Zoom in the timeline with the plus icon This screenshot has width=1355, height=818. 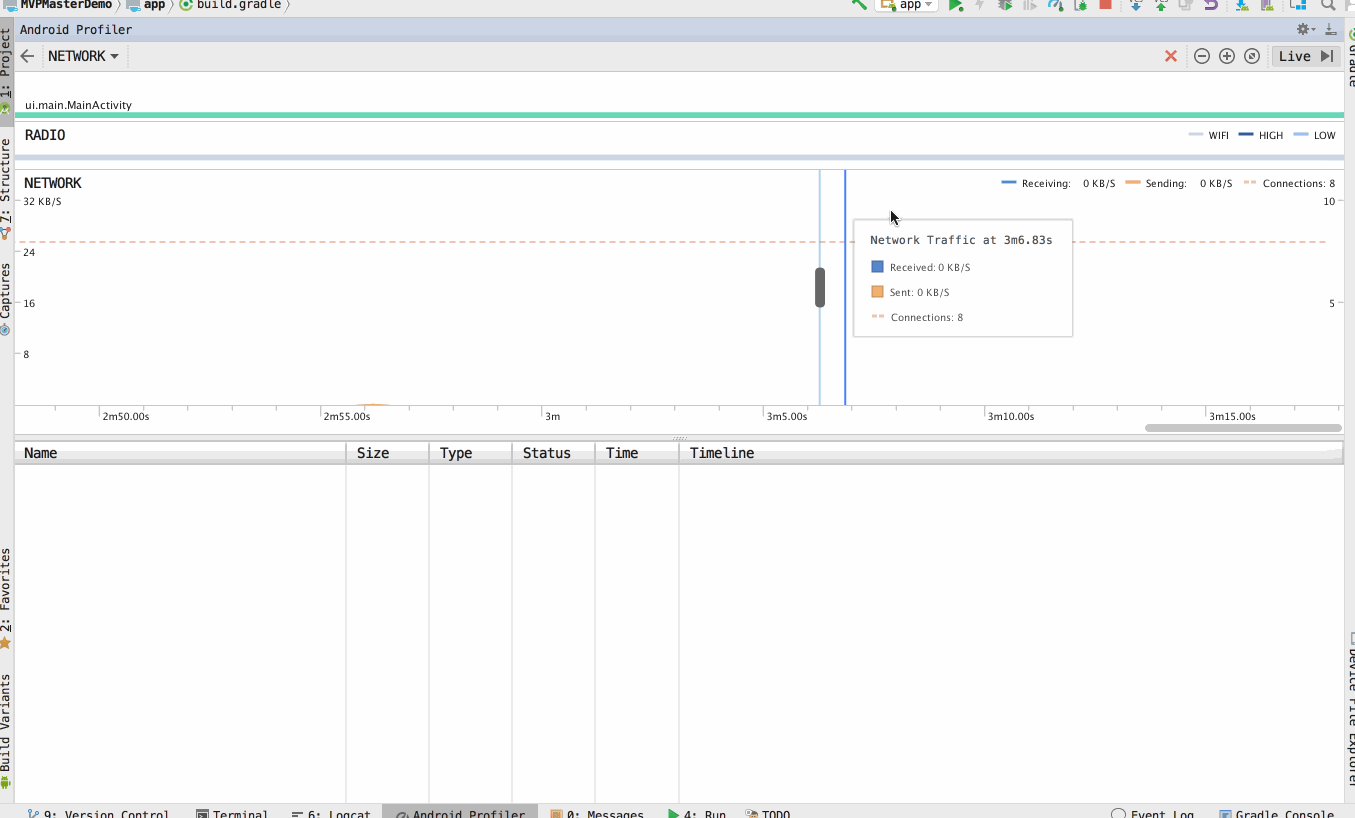click(x=1227, y=56)
